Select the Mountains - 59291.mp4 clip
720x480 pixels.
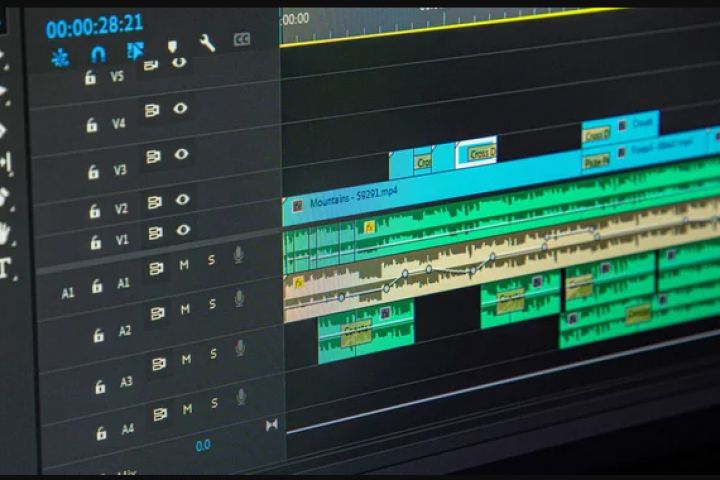tap(353, 198)
